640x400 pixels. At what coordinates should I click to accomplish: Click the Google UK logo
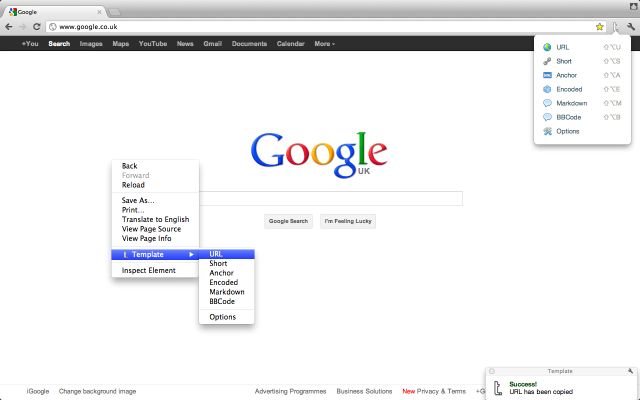coord(319,155)
